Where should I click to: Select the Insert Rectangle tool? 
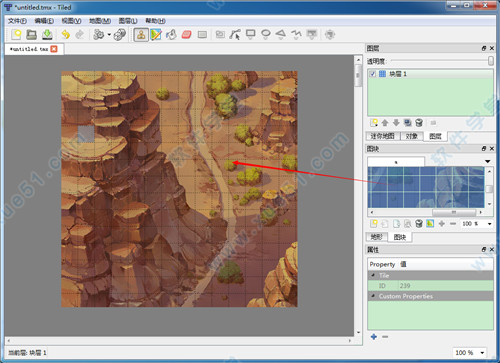tap(250, 34)
